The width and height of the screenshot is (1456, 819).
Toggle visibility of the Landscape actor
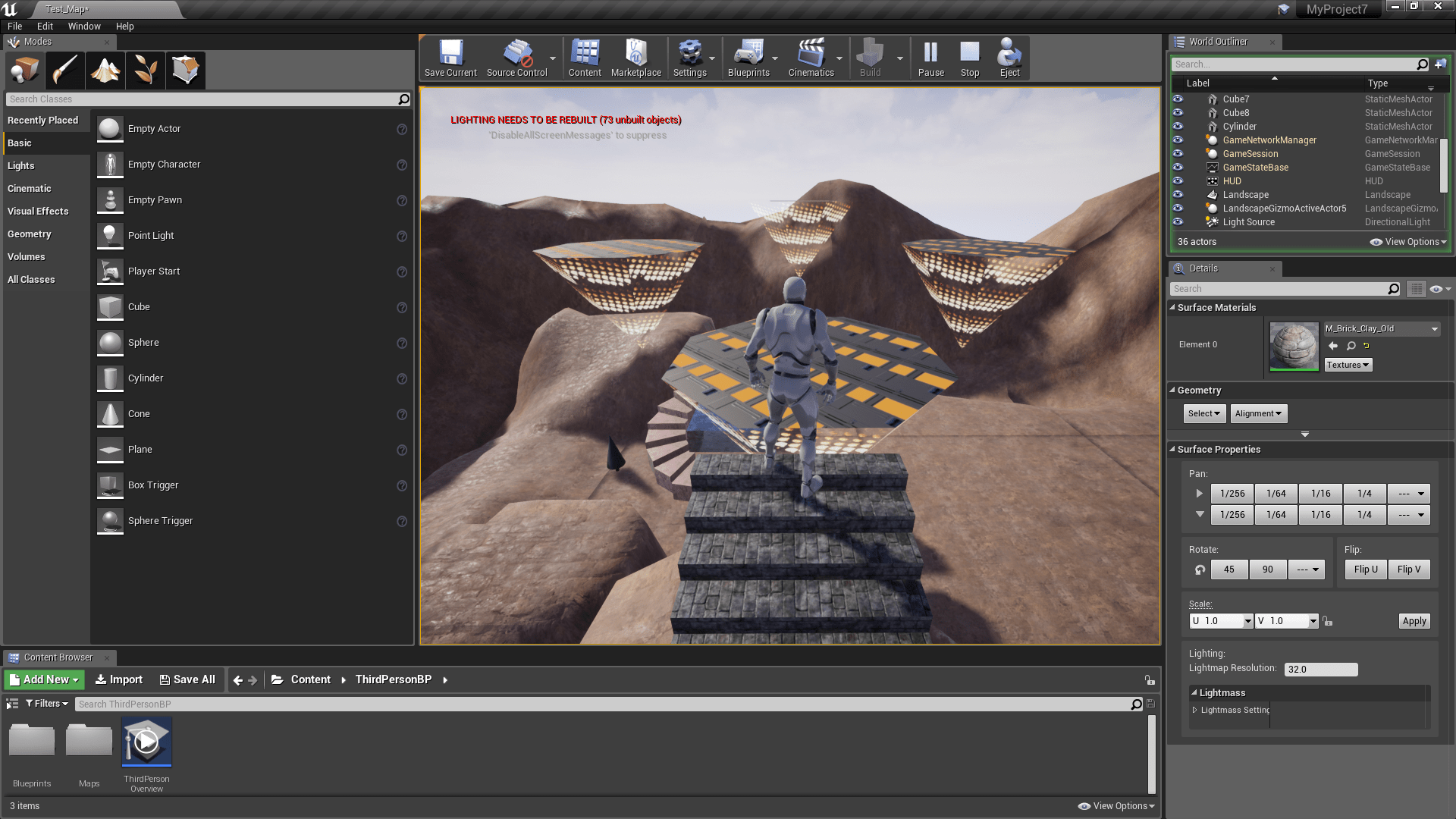(1178, 195)
